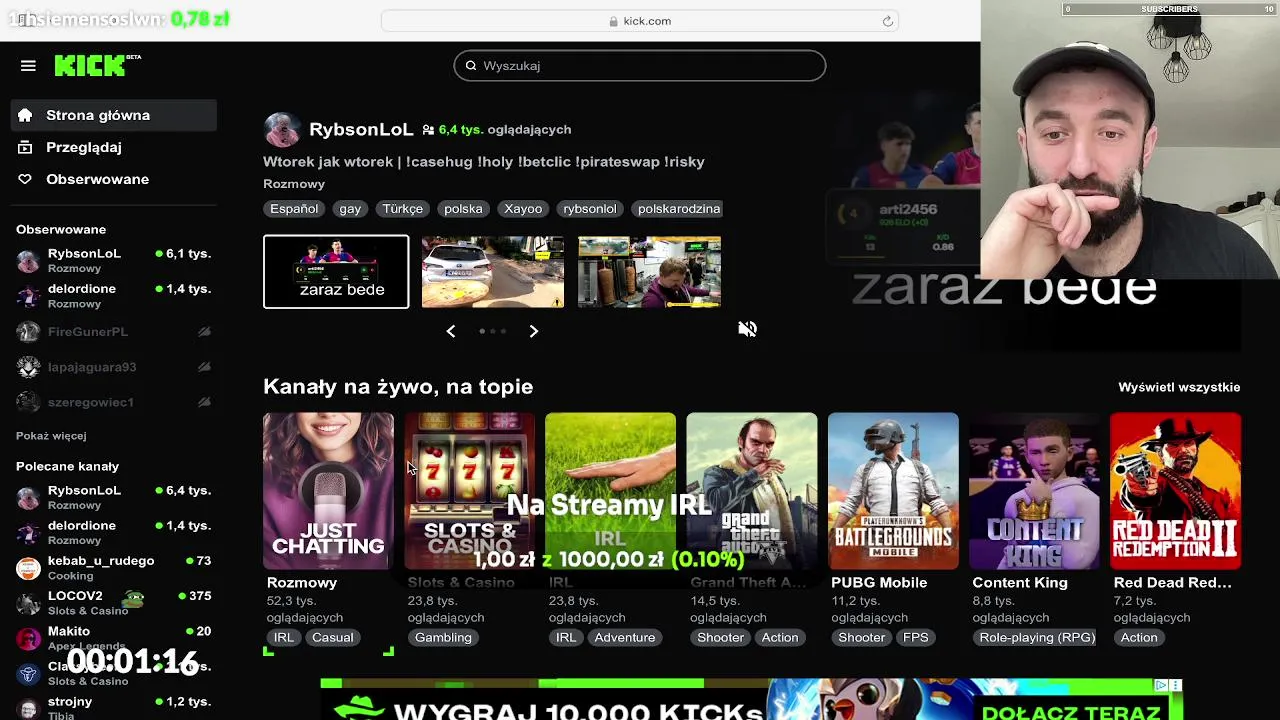The width and height of the screenshot is (1280, 720).
Task: Select the 'zaraz bede' stream thumbnail
Action: coord(336,272)
